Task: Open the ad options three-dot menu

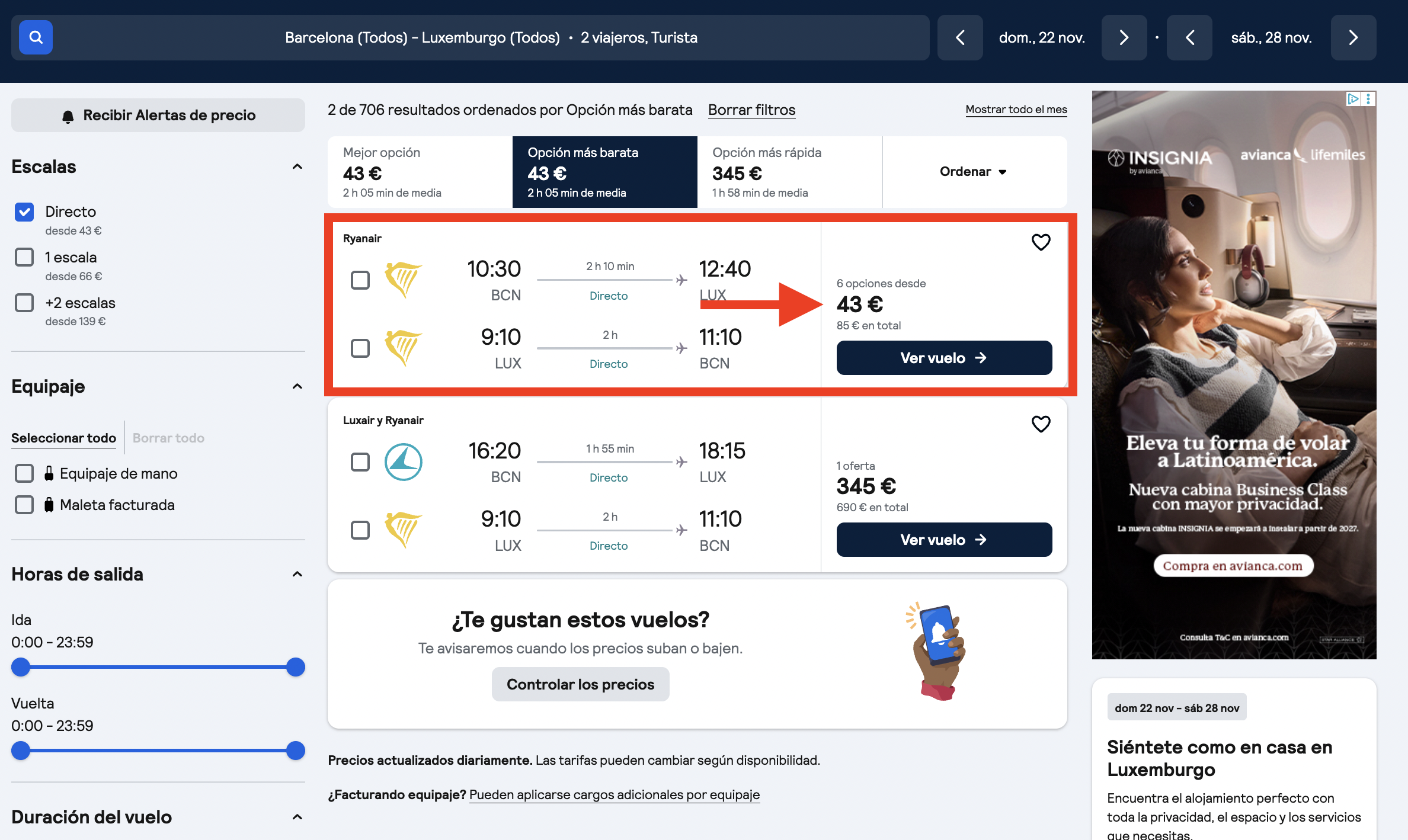Action: 1368,99
